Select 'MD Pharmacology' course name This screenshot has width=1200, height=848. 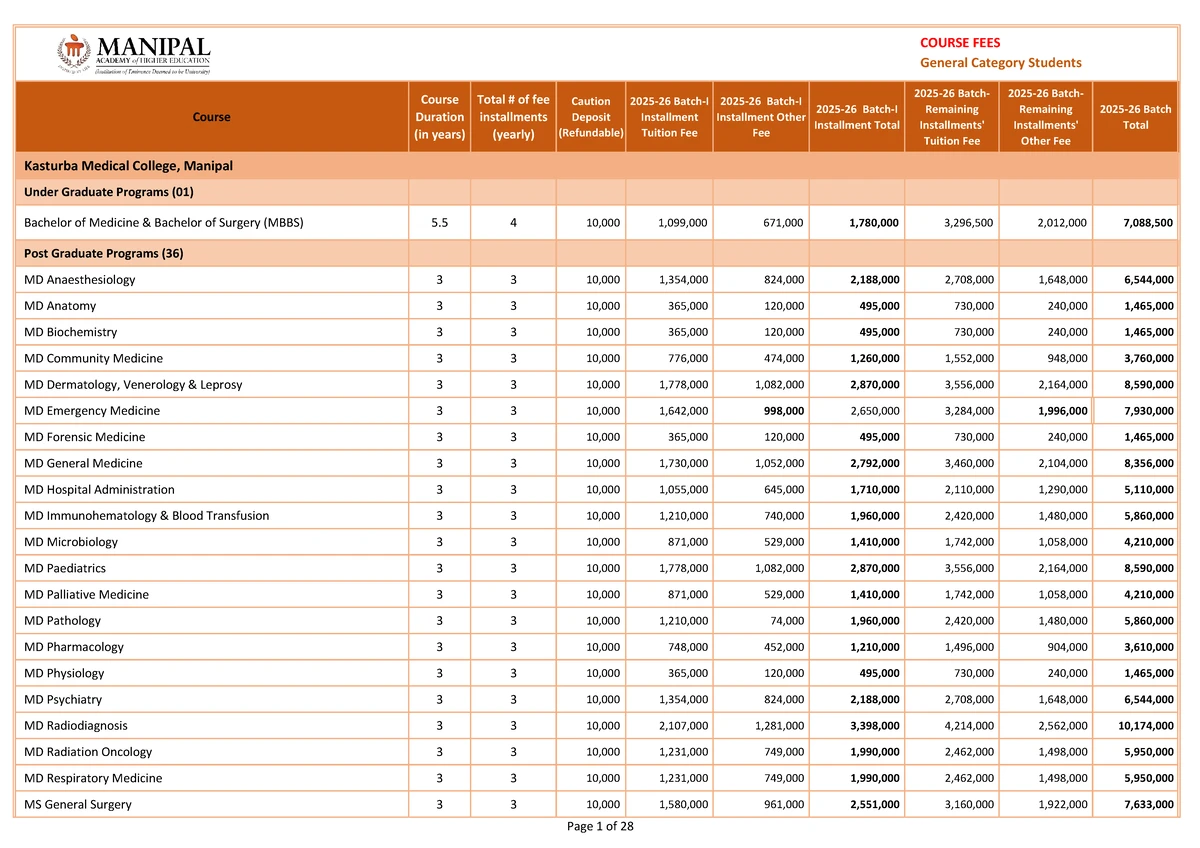[x=74, y=647]
